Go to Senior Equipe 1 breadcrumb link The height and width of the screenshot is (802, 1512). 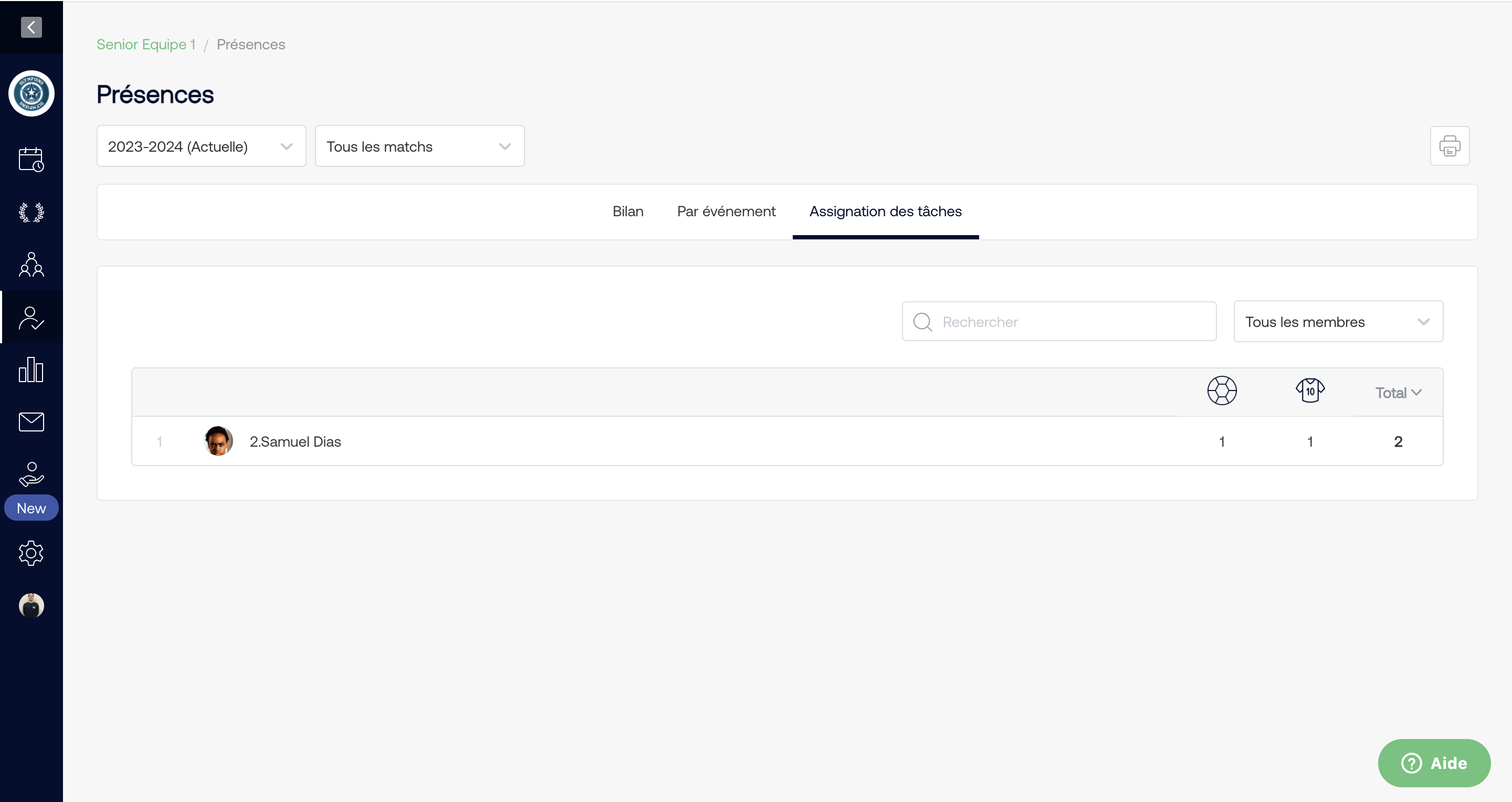pos(145,45)
